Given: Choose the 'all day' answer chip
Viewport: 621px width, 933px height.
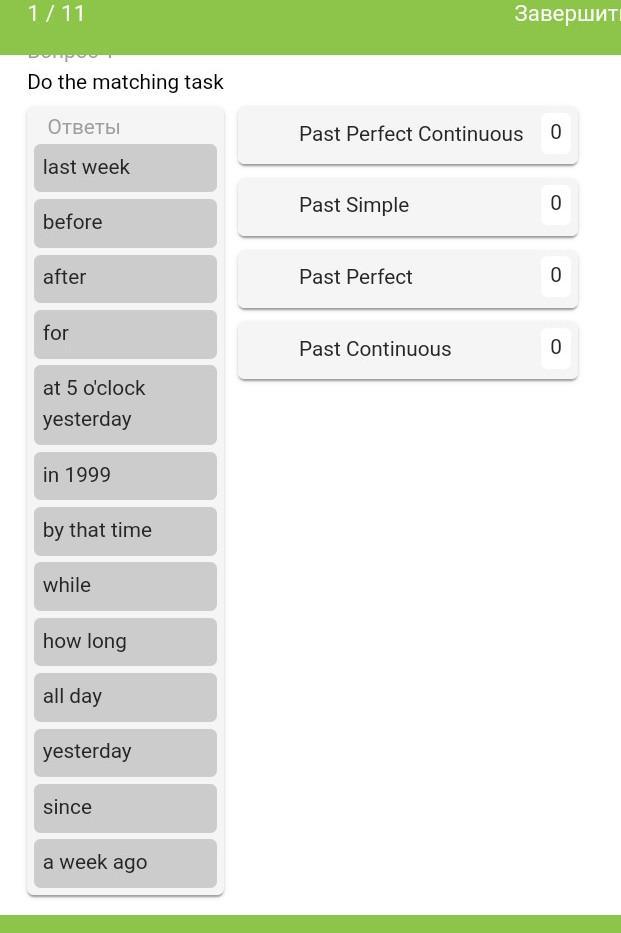Looking at the screenshot, I should click(x=125, y=697).
